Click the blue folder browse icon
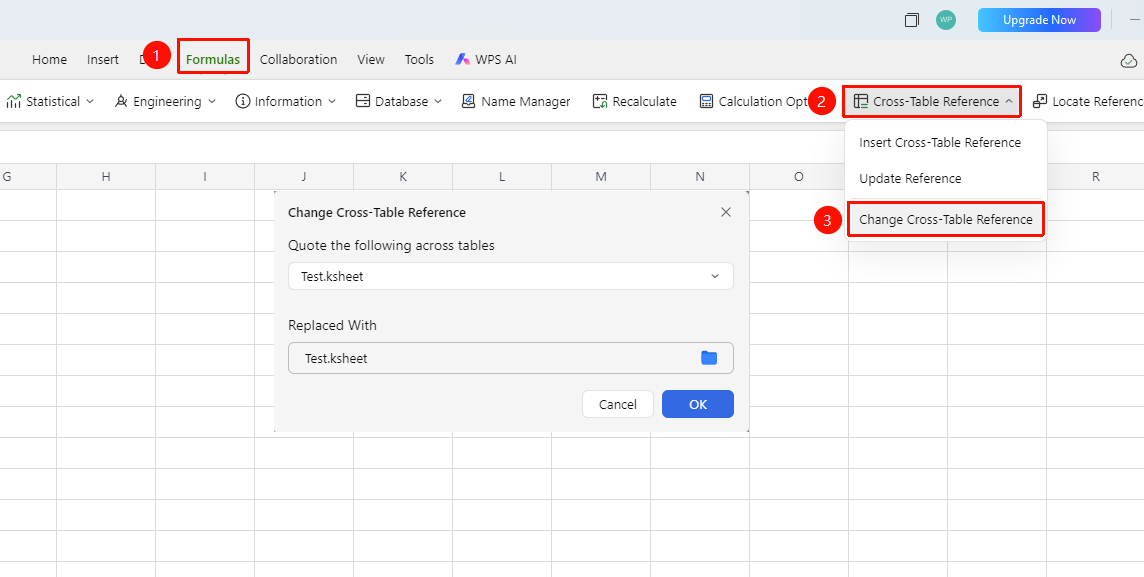The width and height of the screenshot is (1144, 577). (x=709, y=357)
